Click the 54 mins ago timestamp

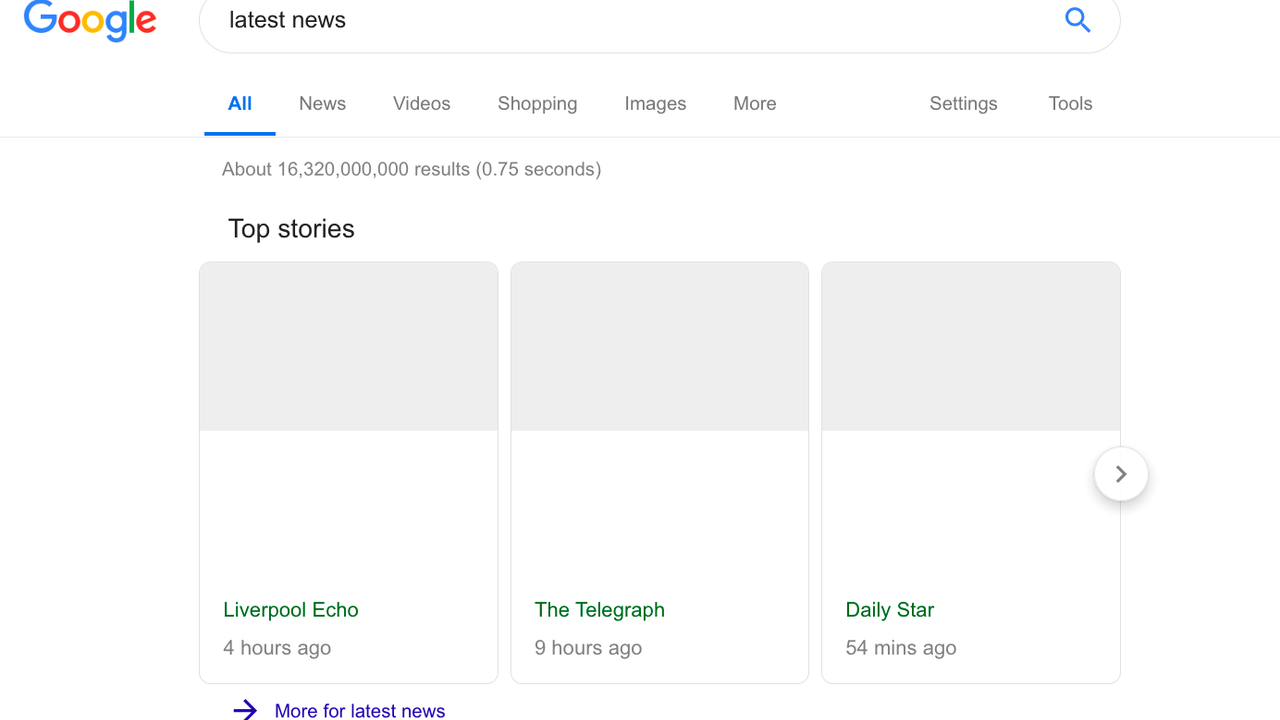901,648
